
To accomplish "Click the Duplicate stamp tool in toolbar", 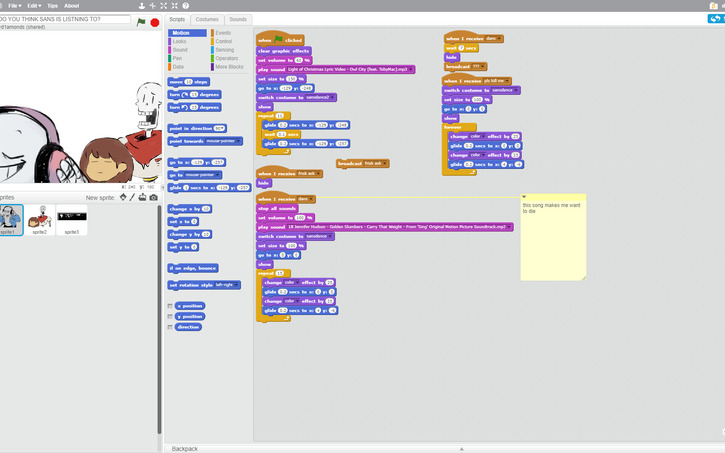I will tap(141, 6).
